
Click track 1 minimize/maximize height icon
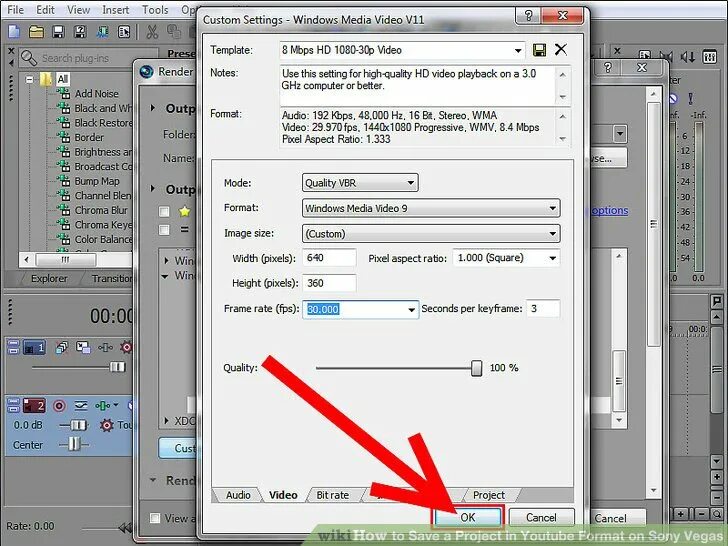coord(13,347)
